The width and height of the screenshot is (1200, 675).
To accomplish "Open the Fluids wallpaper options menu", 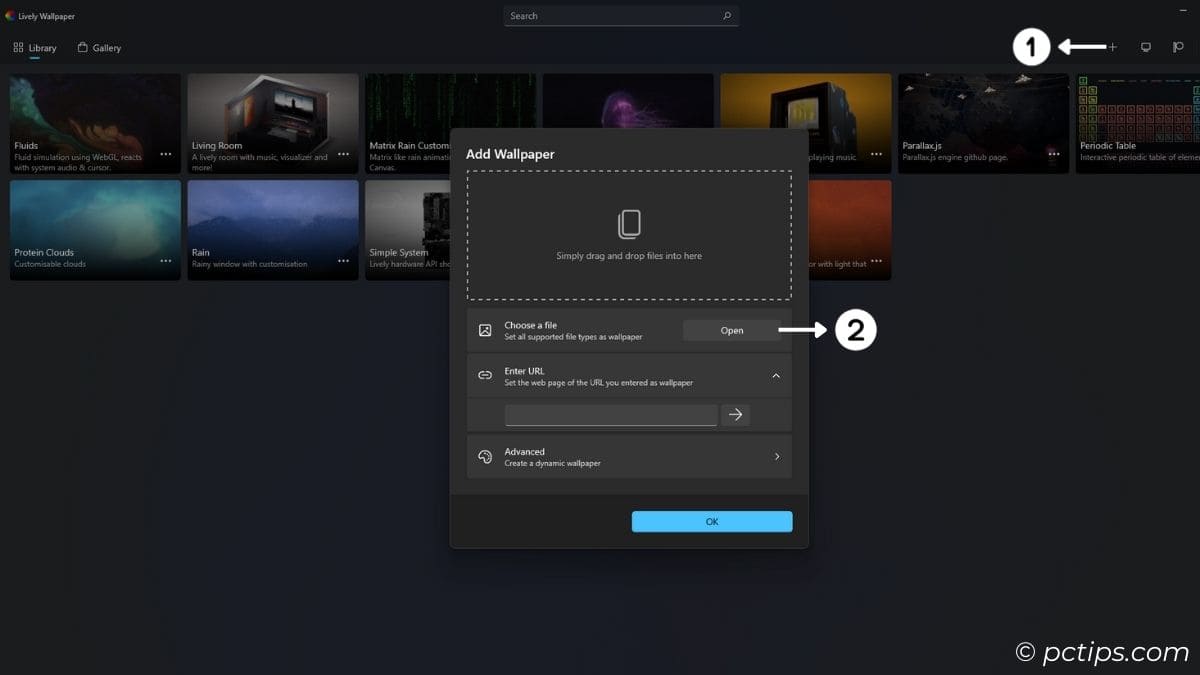I will [166, 153].
